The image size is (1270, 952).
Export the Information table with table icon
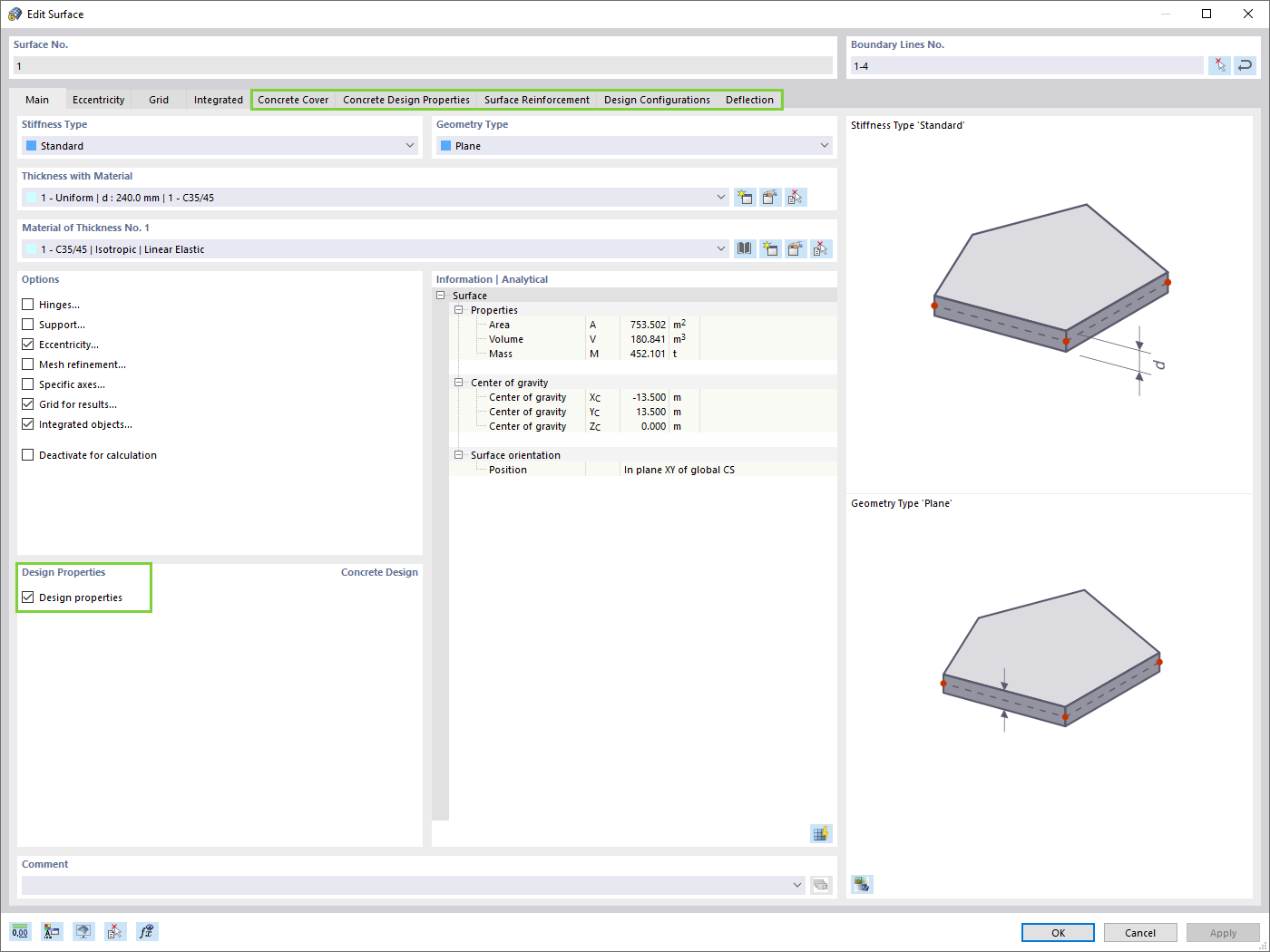coord(820,833)
